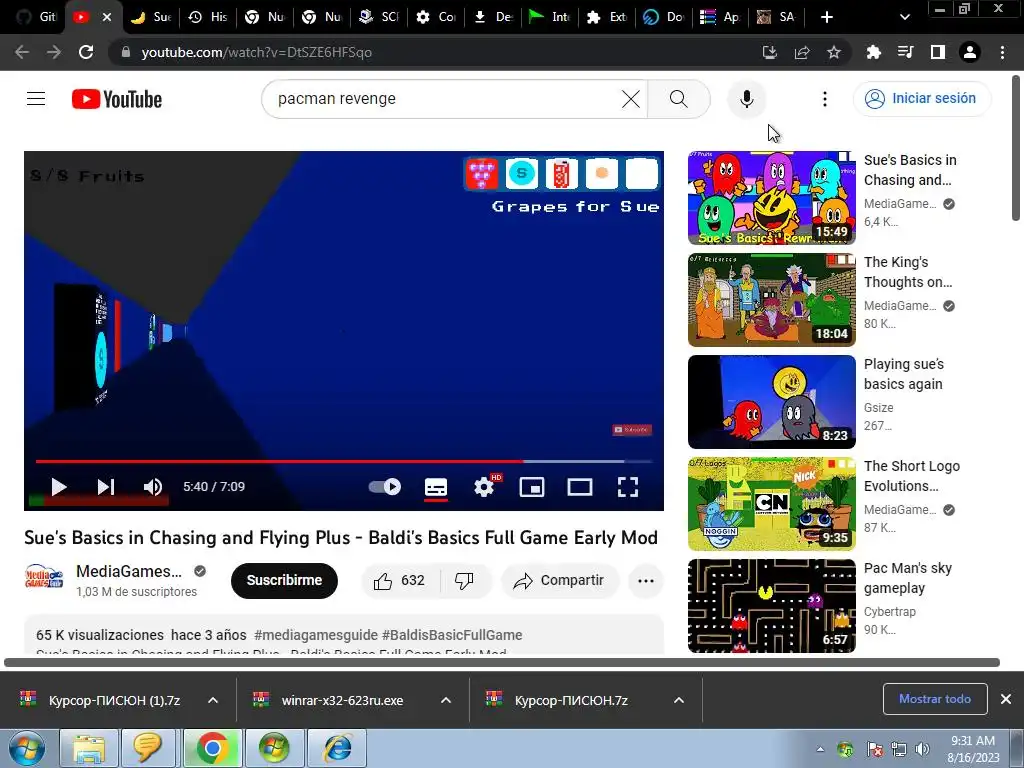
Task: Expand options for Курсор-ПИСЮН.7z download
Action: pos(679,700)
